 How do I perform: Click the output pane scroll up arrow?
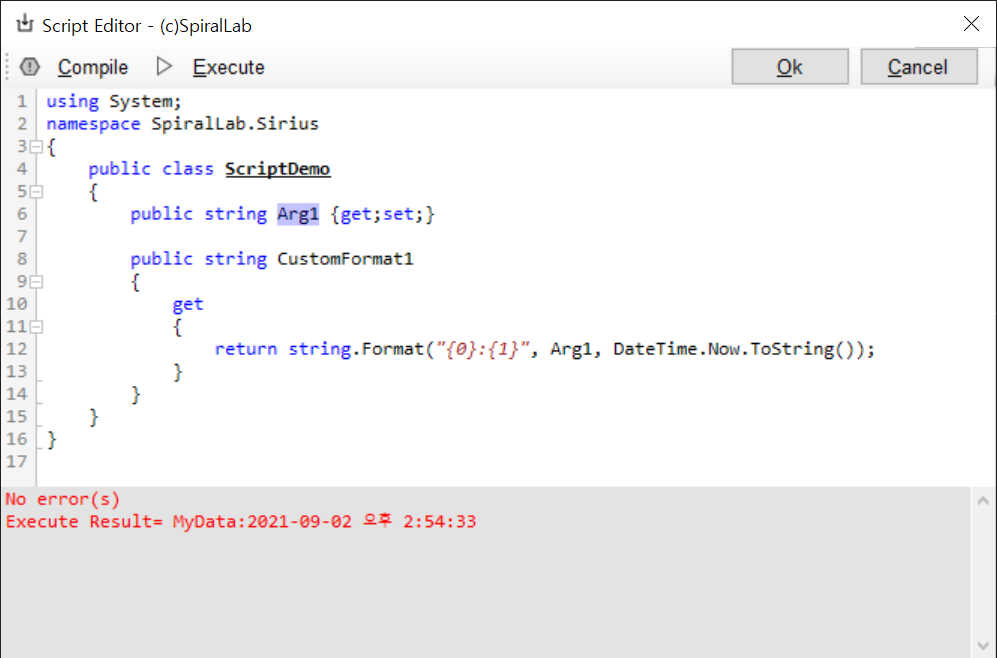[x=983, y=501]
